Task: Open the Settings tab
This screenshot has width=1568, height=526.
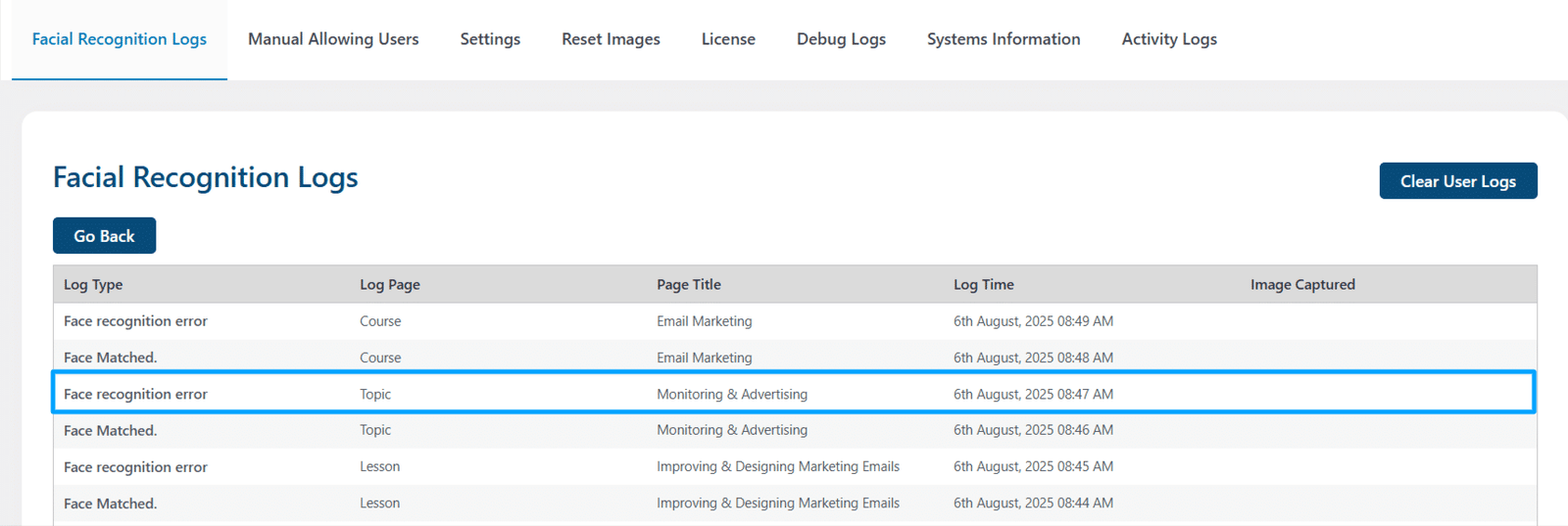Action: point(490,39)
